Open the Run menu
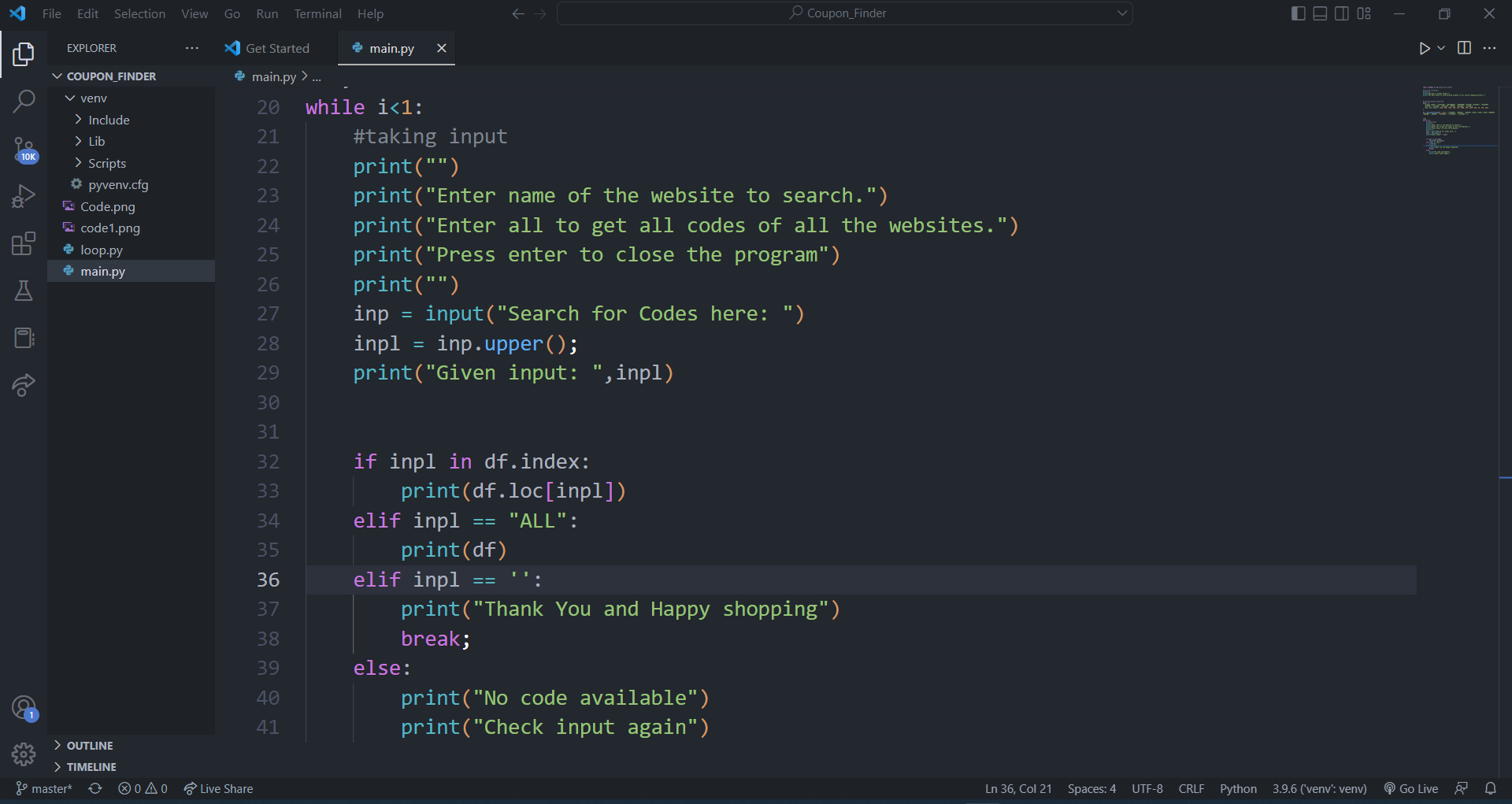The height and width of the screenshot is (804, 1512). [x=267, y=13]
